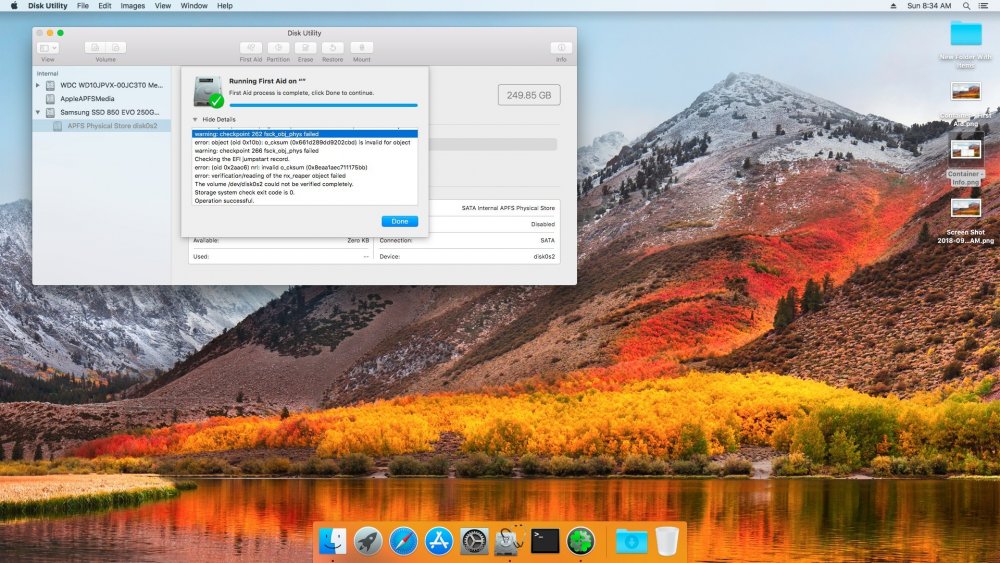Select 'Storage system check exit code' line
The width and height of the screenshot is (1000, 563).
tap(305, 192)
